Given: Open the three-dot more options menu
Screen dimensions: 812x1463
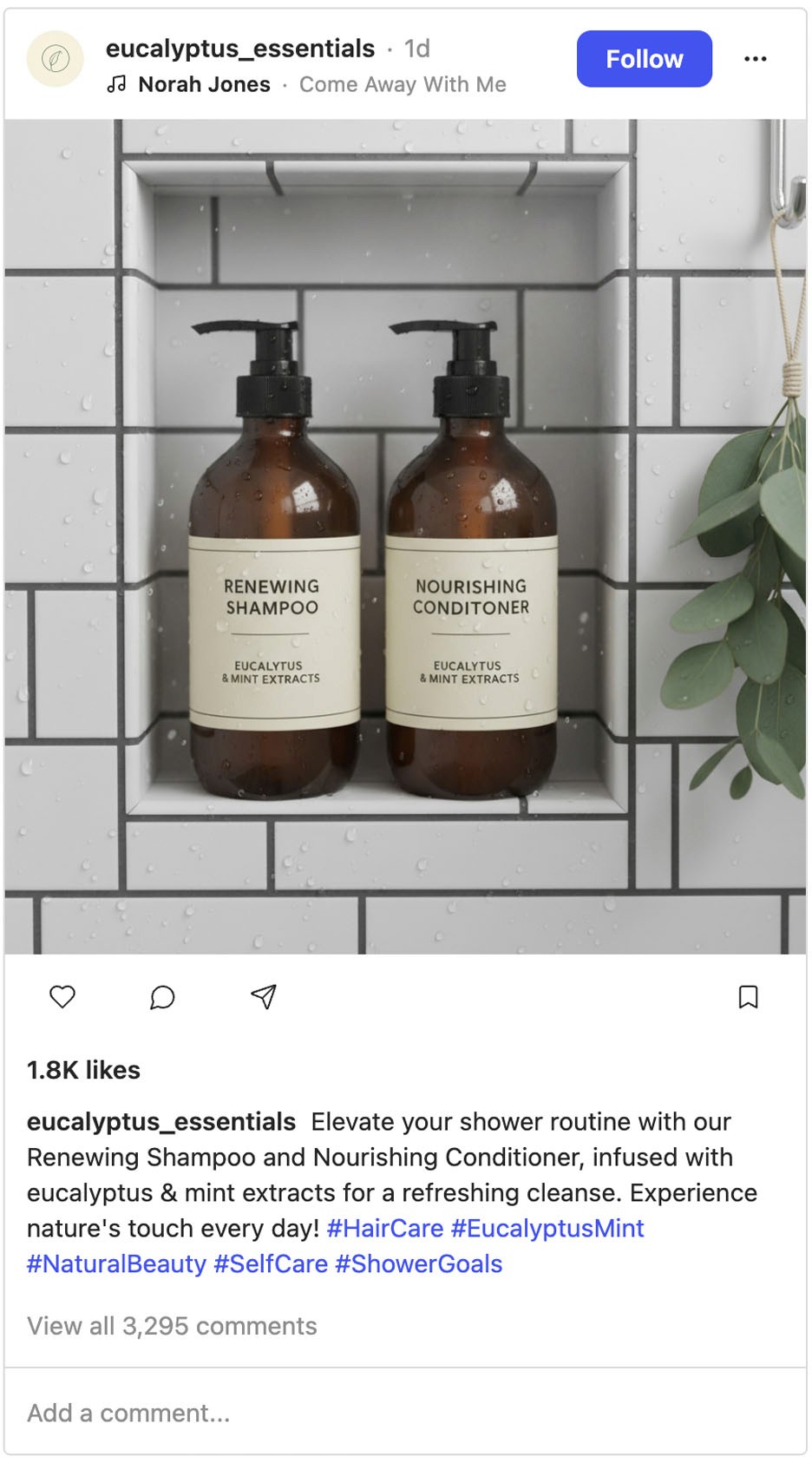Looking at the screenshot, I should tap(756, 59).
